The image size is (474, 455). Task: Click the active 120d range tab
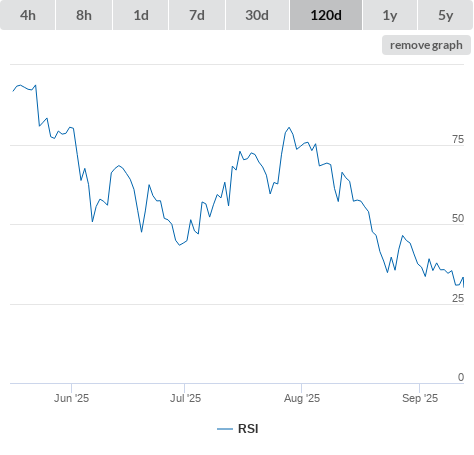coord(326,15)
